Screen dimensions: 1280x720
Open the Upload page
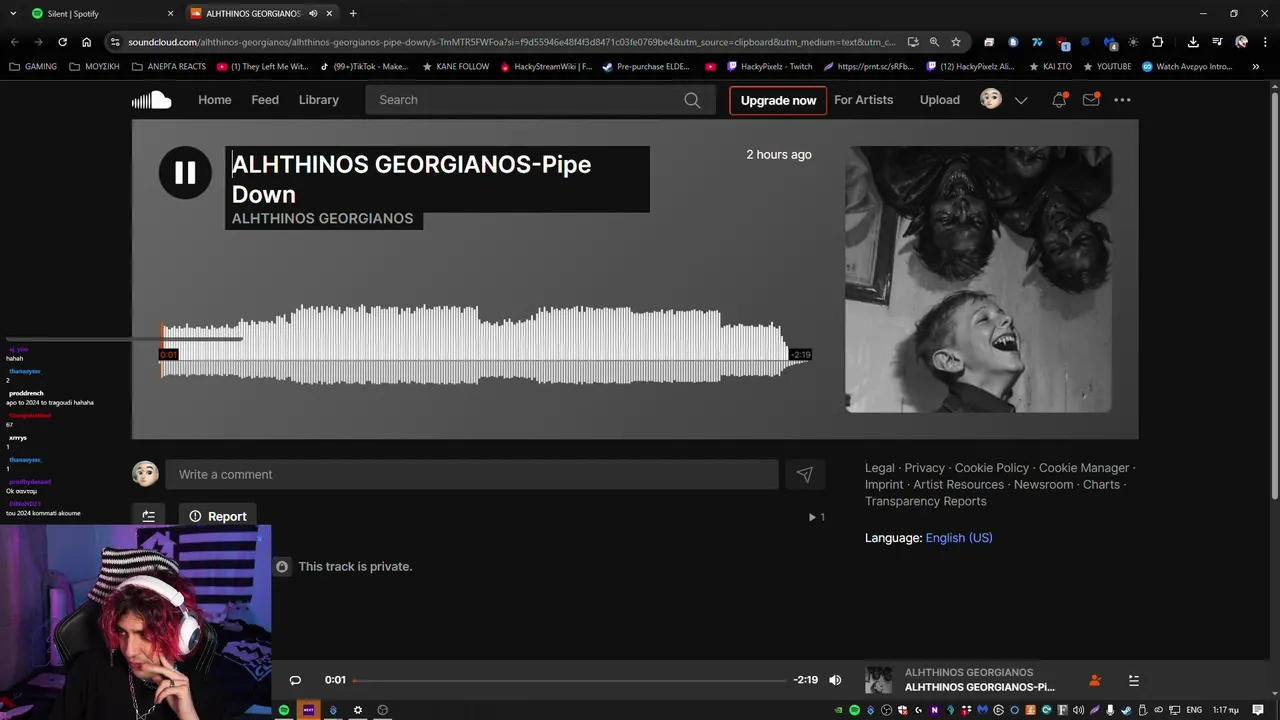pos(939,100)
